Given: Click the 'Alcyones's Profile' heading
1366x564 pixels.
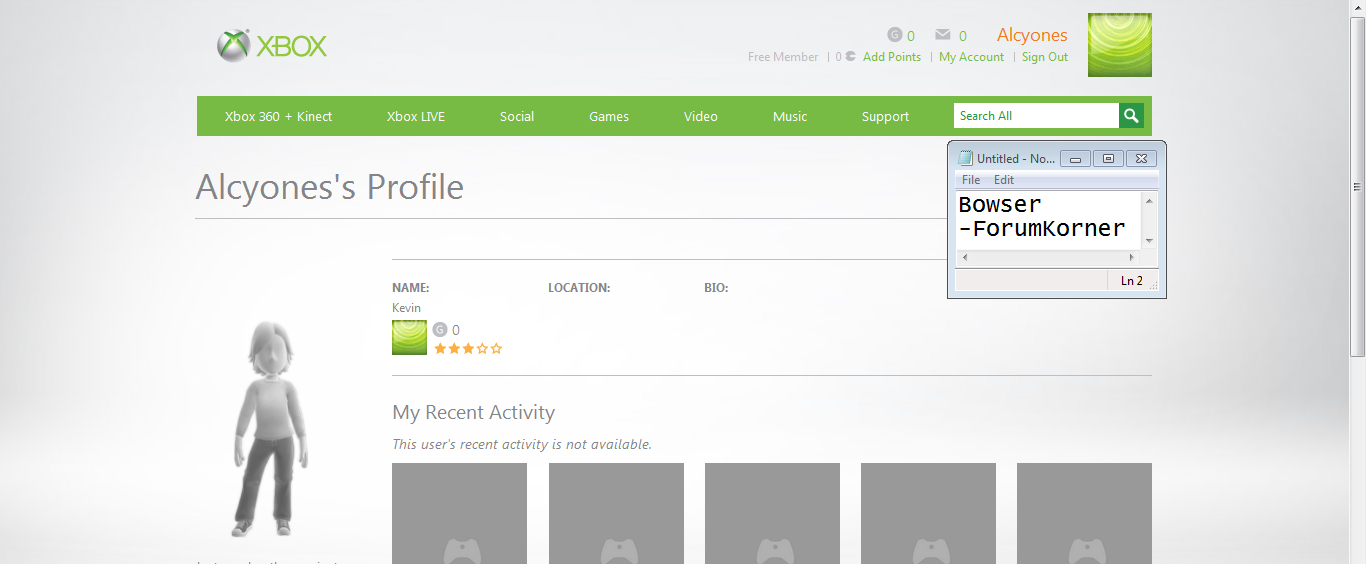Looking at the screenshot, I should click(x=330, y=187).
